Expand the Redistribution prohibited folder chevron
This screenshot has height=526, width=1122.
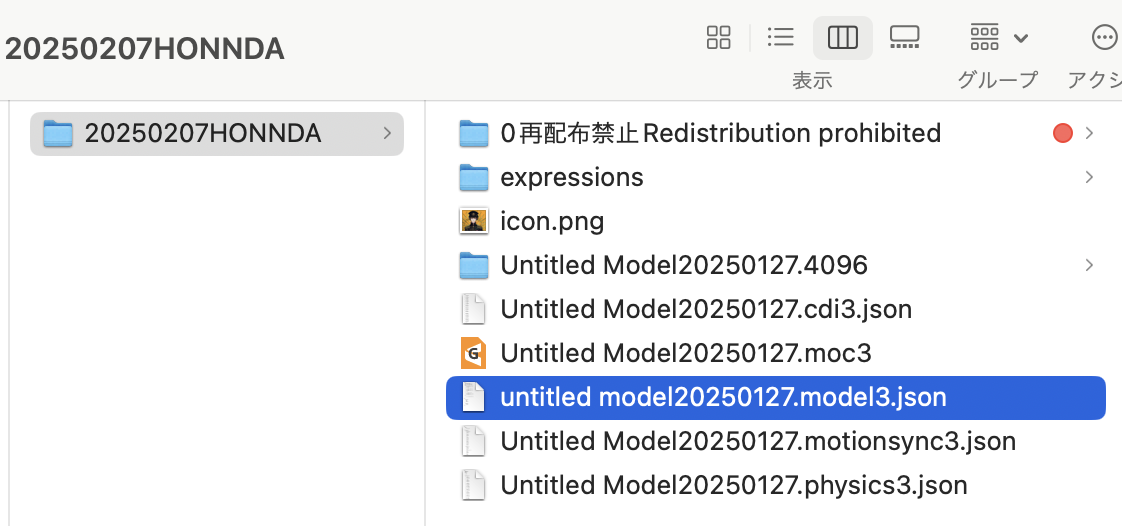(1089, 133)
